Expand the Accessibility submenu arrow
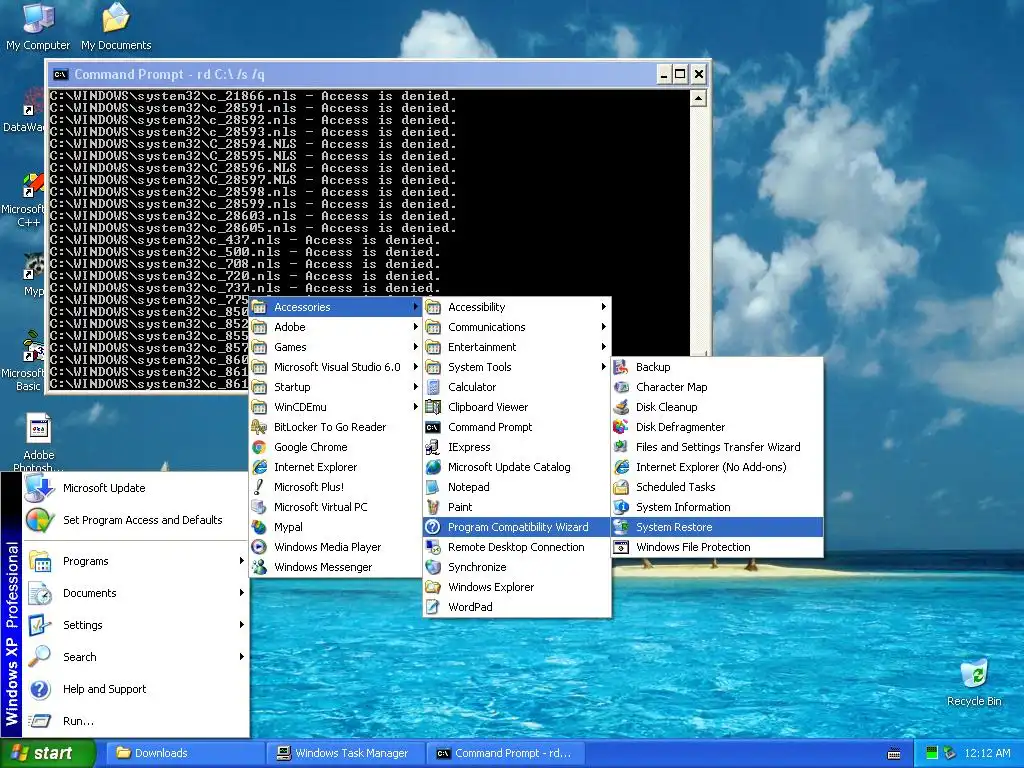The width and height of the screenshot is (1024, 768). point(603,307)
